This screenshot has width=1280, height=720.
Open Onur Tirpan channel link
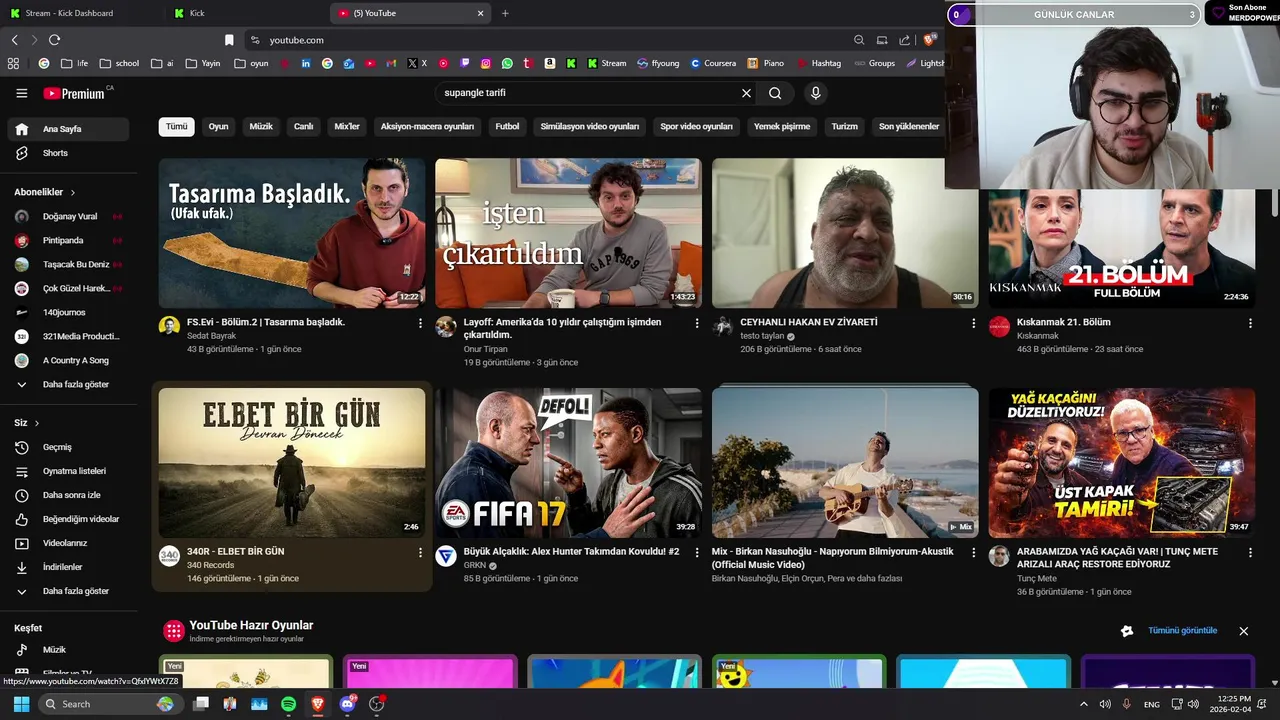486,349
